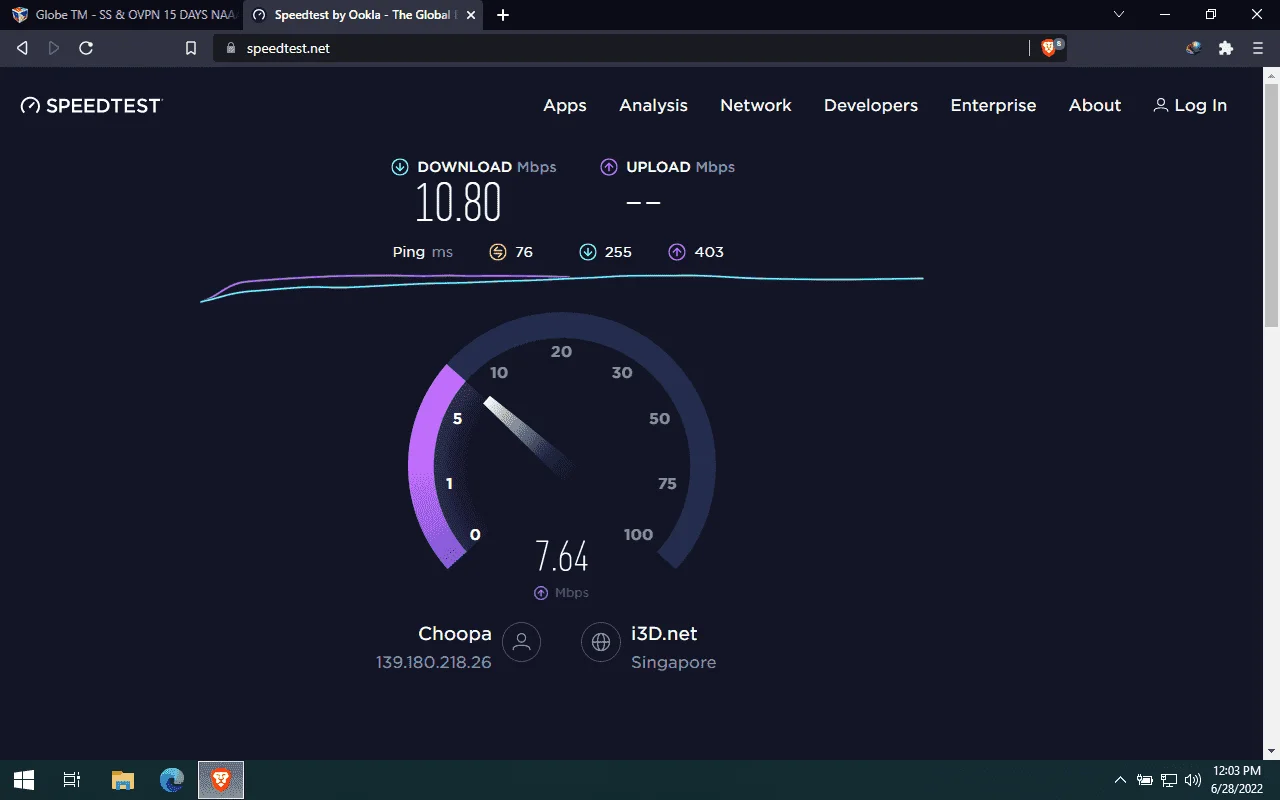Open File Explorer from taskbar

(x=122, y=780)
